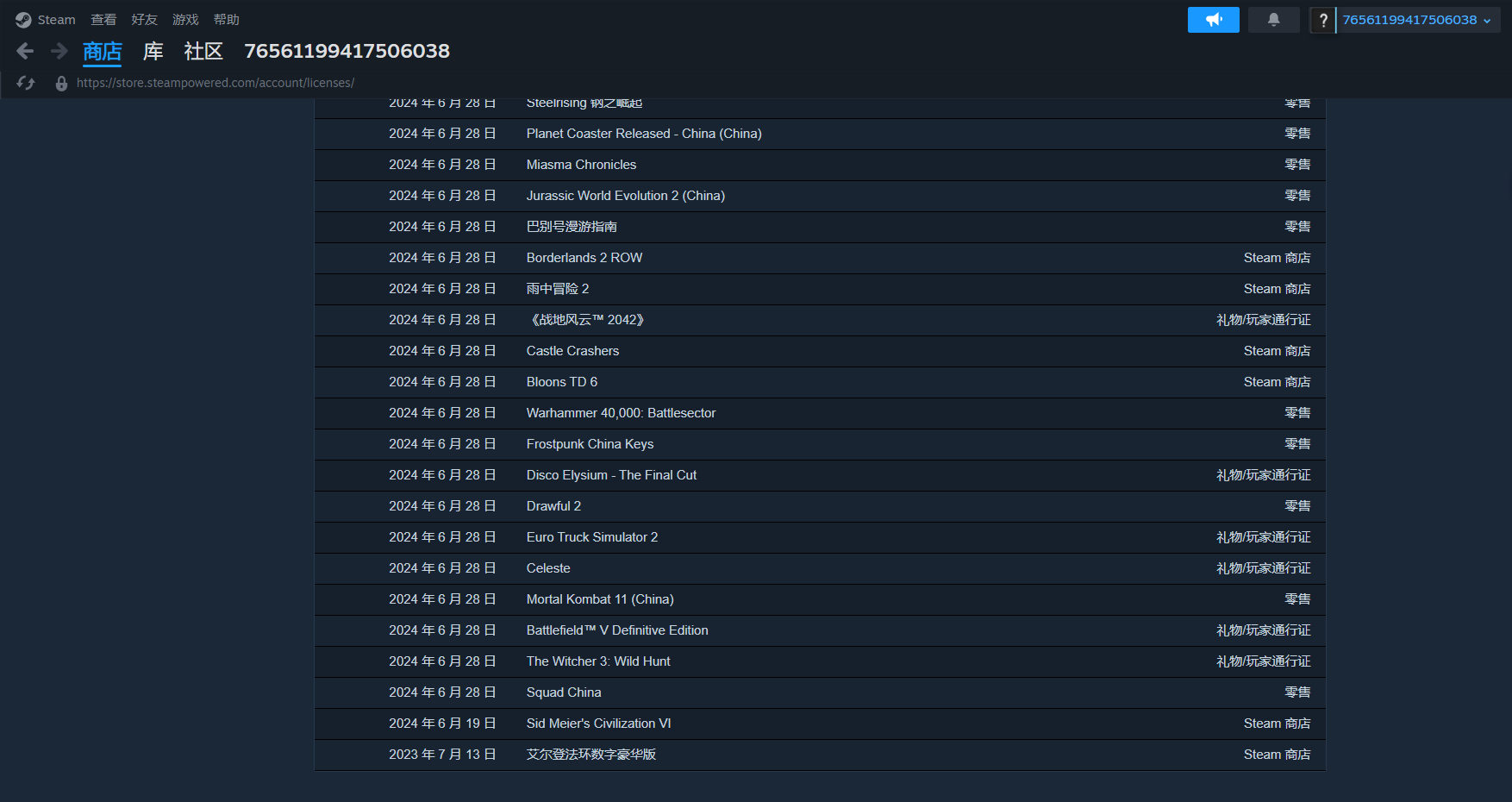Select the Planet Coaster Released - China row
Screen dimensions: 1512x802
[820, 134]
